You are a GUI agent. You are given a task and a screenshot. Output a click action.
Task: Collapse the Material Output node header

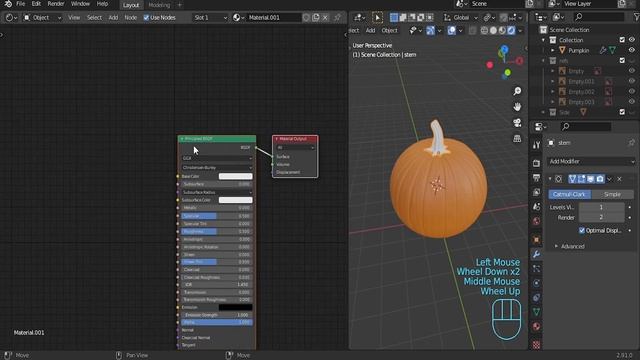[x=277, y=139]
